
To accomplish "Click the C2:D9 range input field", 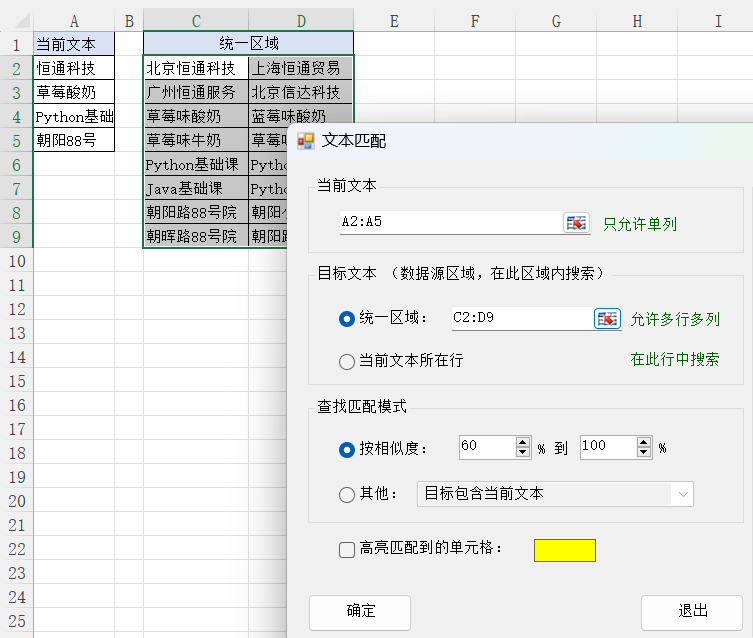I will coord(520,319).
